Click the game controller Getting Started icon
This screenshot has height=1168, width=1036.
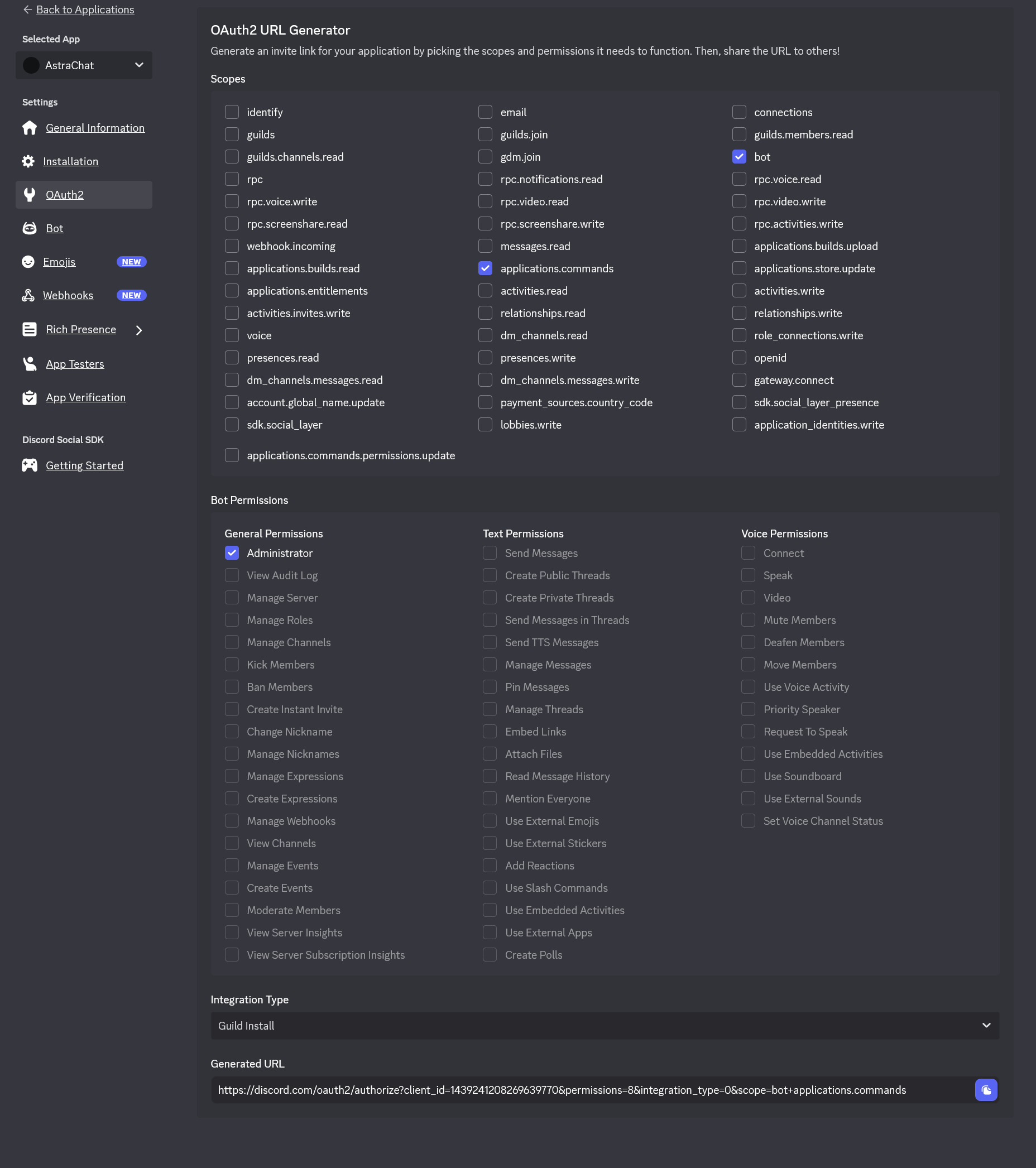pyautogui.click(x=30, y=466)
